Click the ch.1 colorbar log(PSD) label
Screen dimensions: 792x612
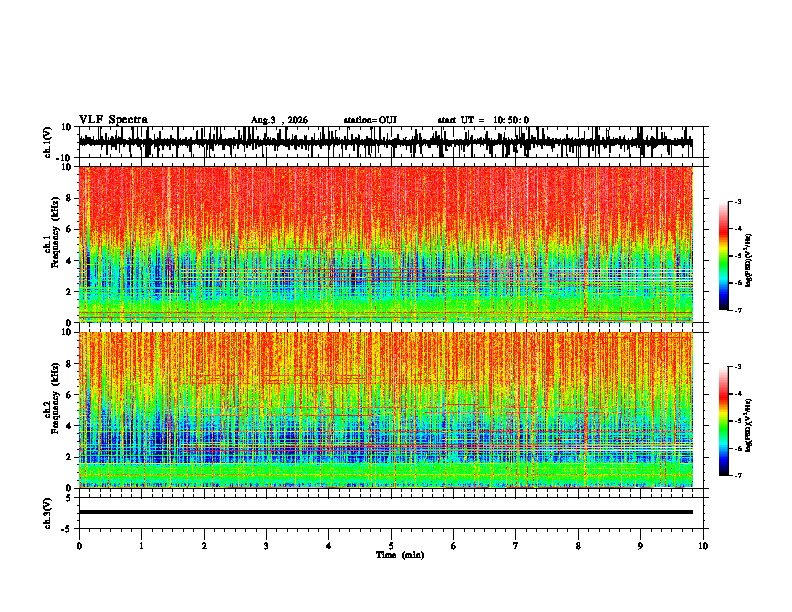[x=749, y=260]
